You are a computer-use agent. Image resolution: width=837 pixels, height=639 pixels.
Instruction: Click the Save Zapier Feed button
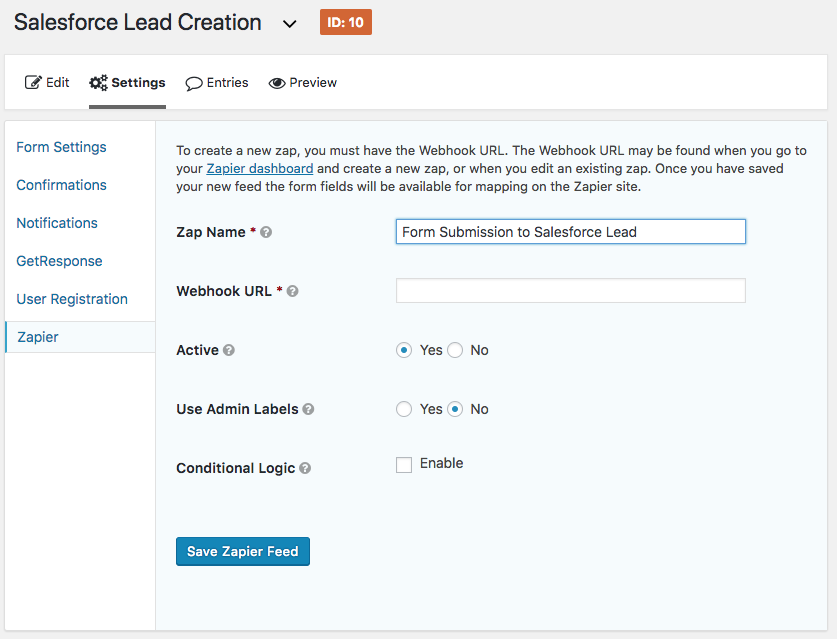point(243,551)
